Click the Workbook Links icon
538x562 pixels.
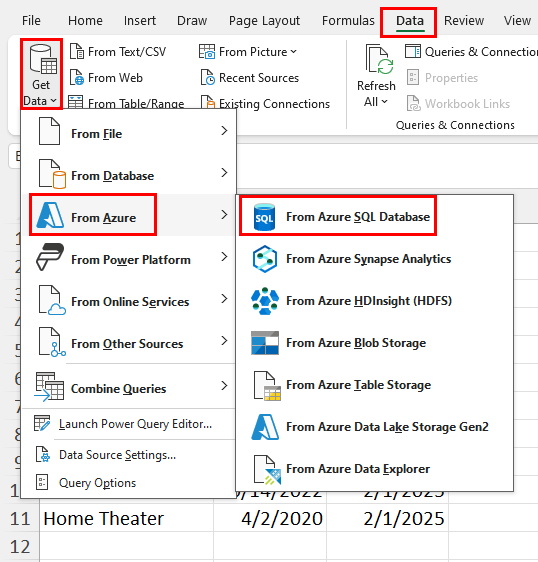414,103
